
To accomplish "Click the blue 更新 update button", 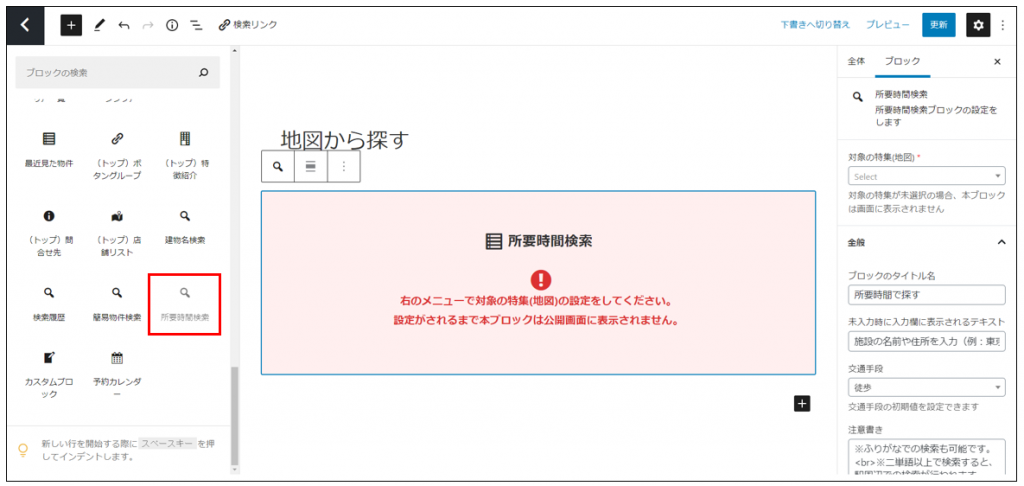I will pyautogui.click(x=938, y=25).
